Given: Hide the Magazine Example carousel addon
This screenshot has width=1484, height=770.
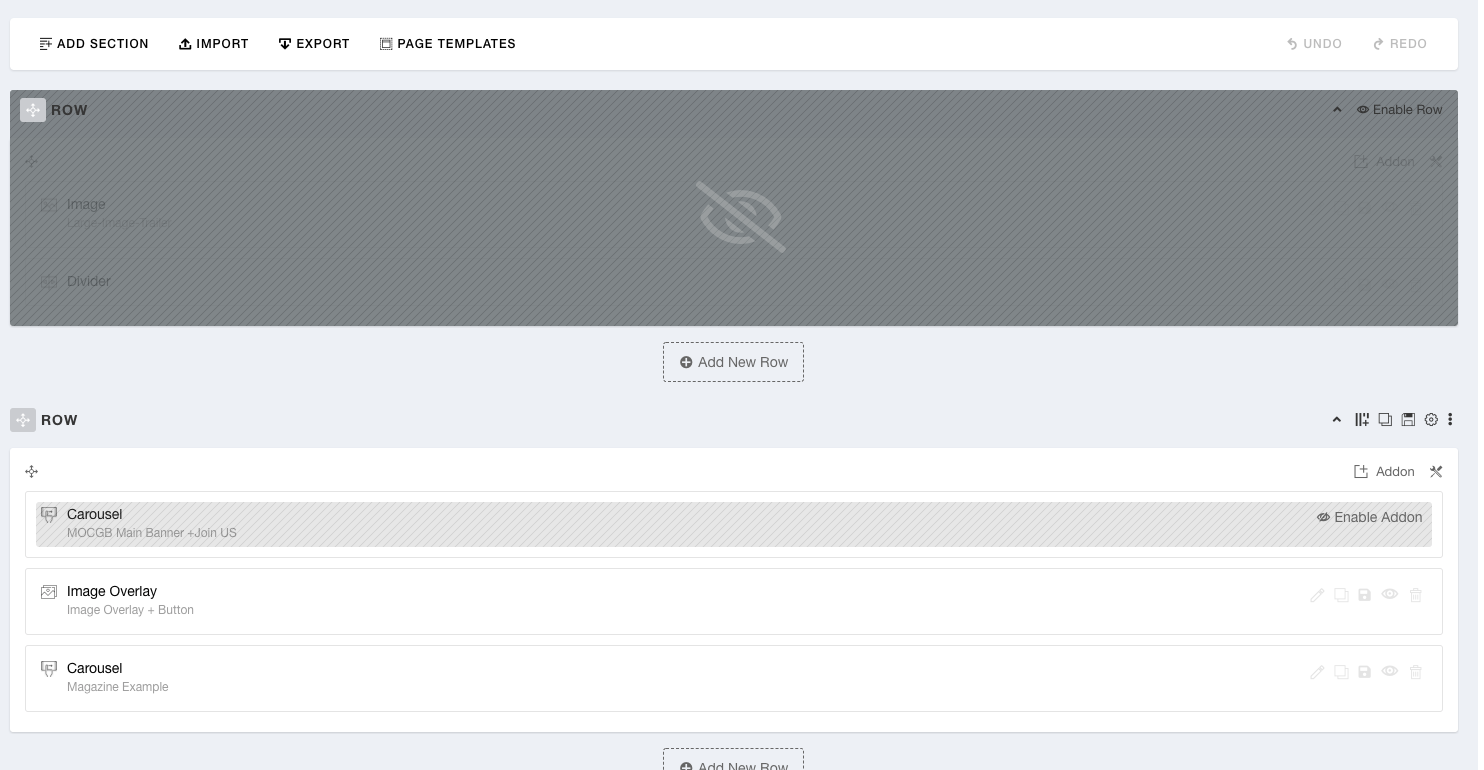Looking at the screenshot, I should [1390, 672].
